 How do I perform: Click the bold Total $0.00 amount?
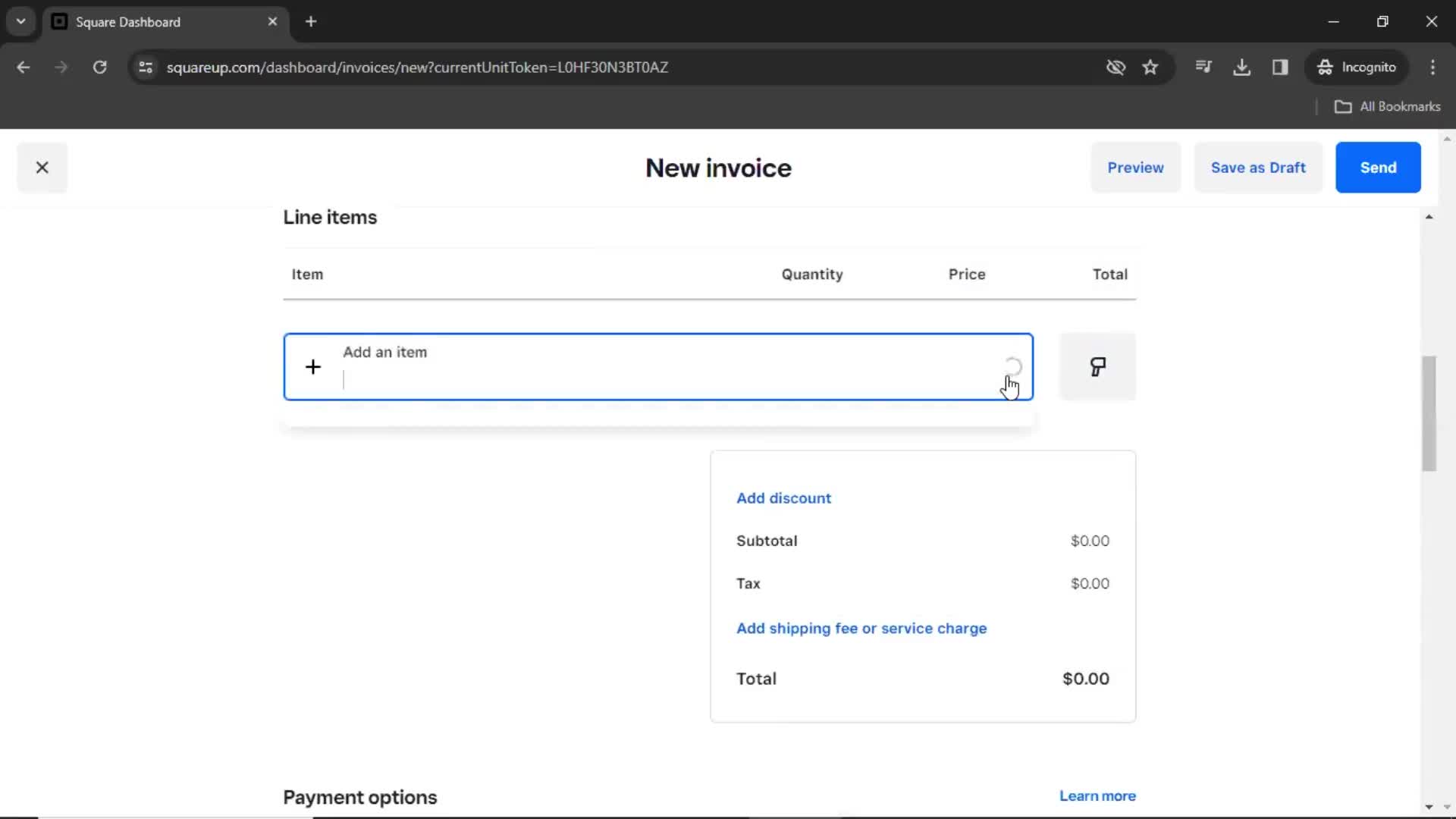tap(1085, 679)
